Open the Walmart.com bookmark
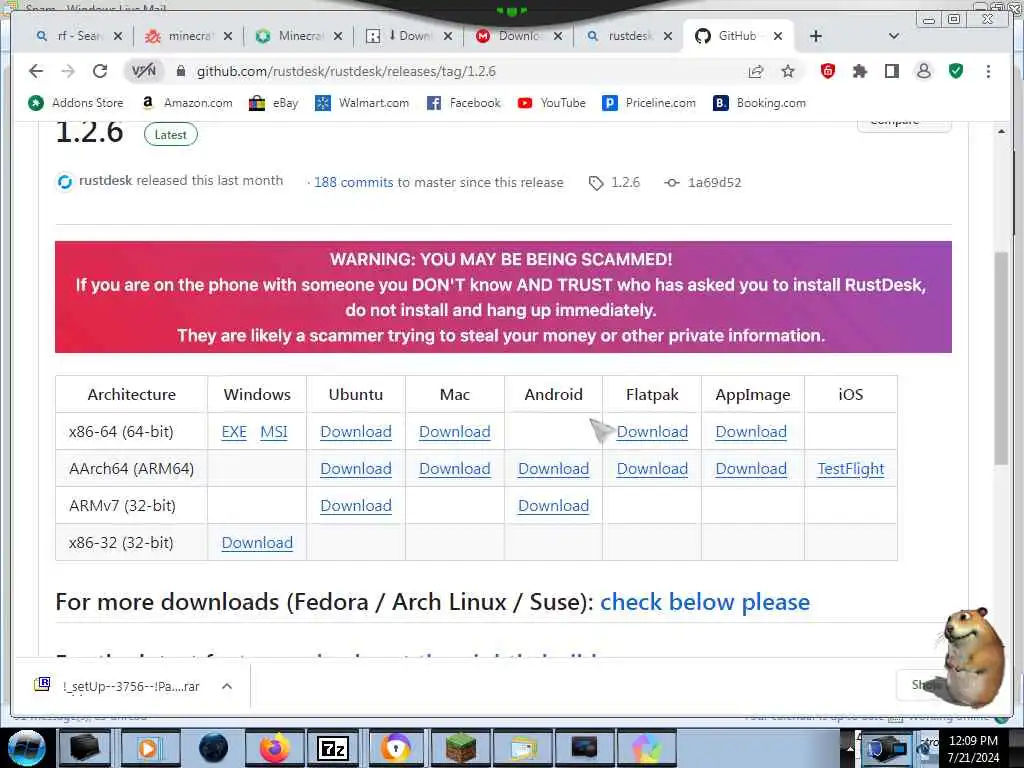Image resolution: width=1024 pixels, height=768 pixels. pyautogui.click(x=362, y=103)
